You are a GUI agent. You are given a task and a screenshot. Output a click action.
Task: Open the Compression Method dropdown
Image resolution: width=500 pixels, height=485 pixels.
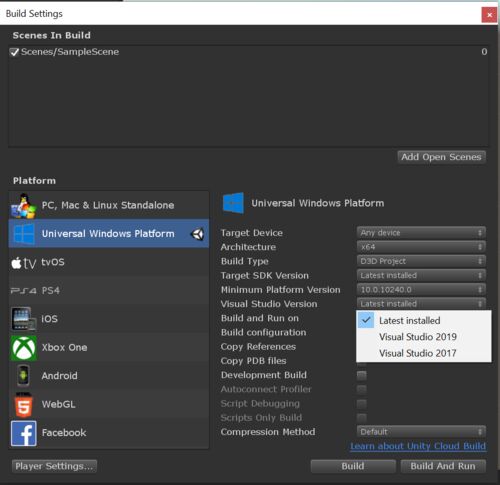click(x=421, y=432)
